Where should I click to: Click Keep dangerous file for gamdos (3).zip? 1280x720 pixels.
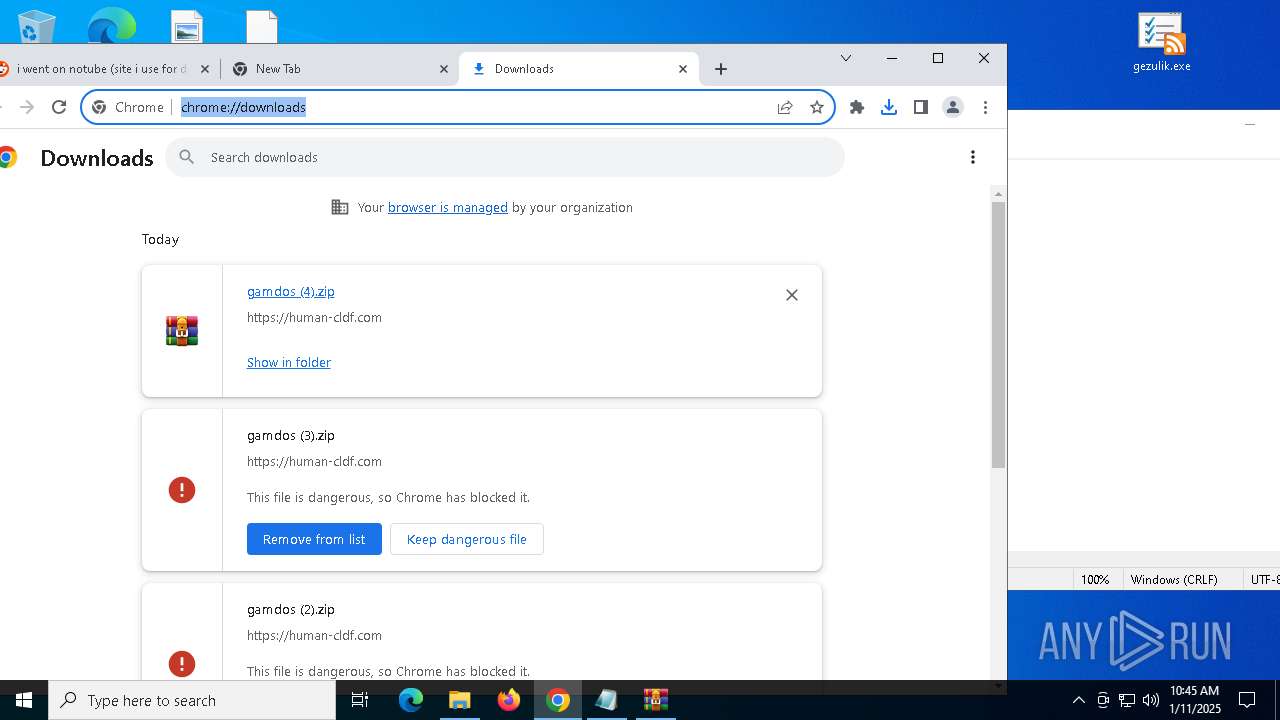coord(467,539)
